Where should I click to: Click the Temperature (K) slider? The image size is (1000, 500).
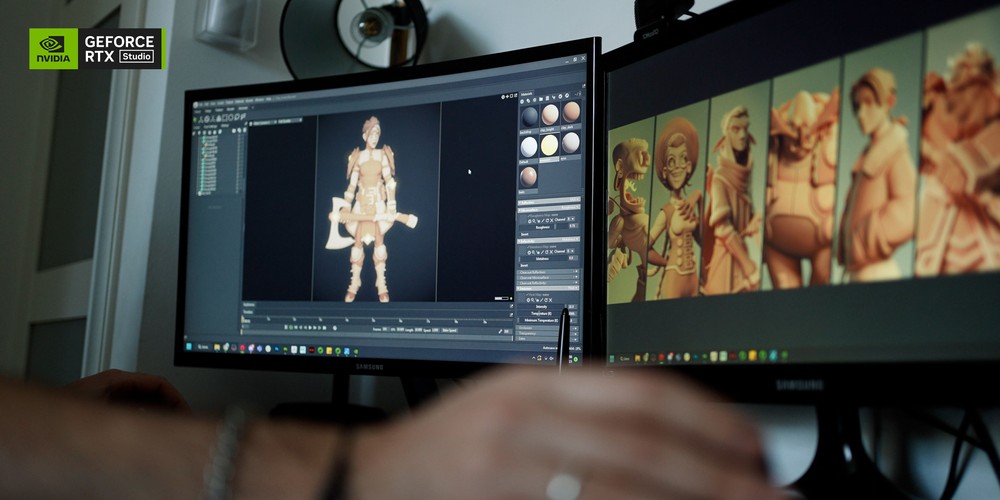coord(542,313)
